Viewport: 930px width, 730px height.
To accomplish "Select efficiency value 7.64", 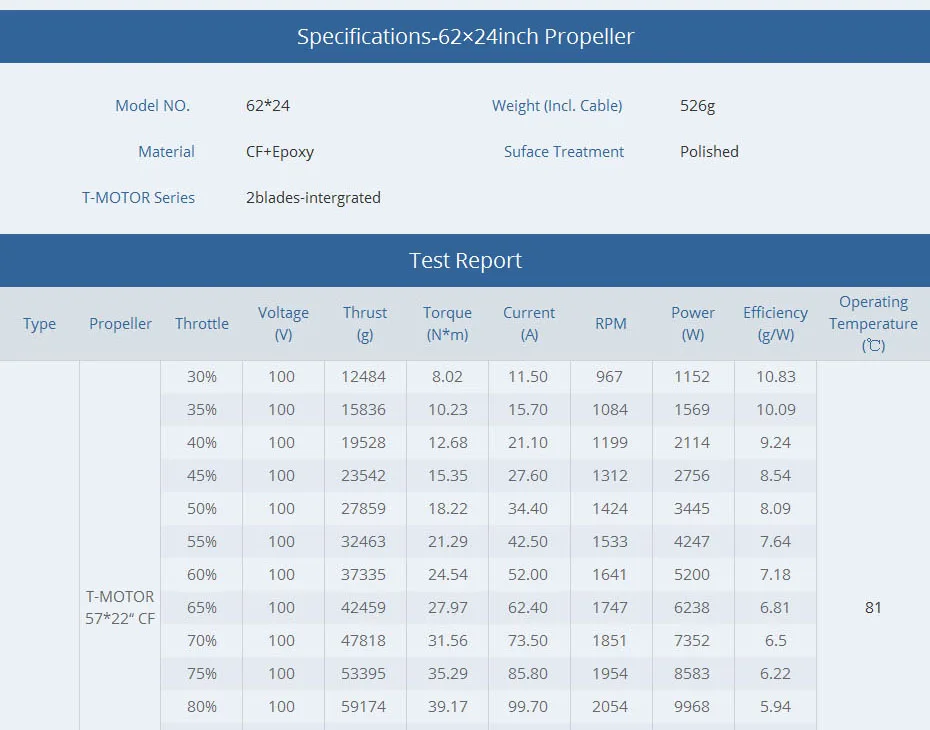I will point(775,541).
